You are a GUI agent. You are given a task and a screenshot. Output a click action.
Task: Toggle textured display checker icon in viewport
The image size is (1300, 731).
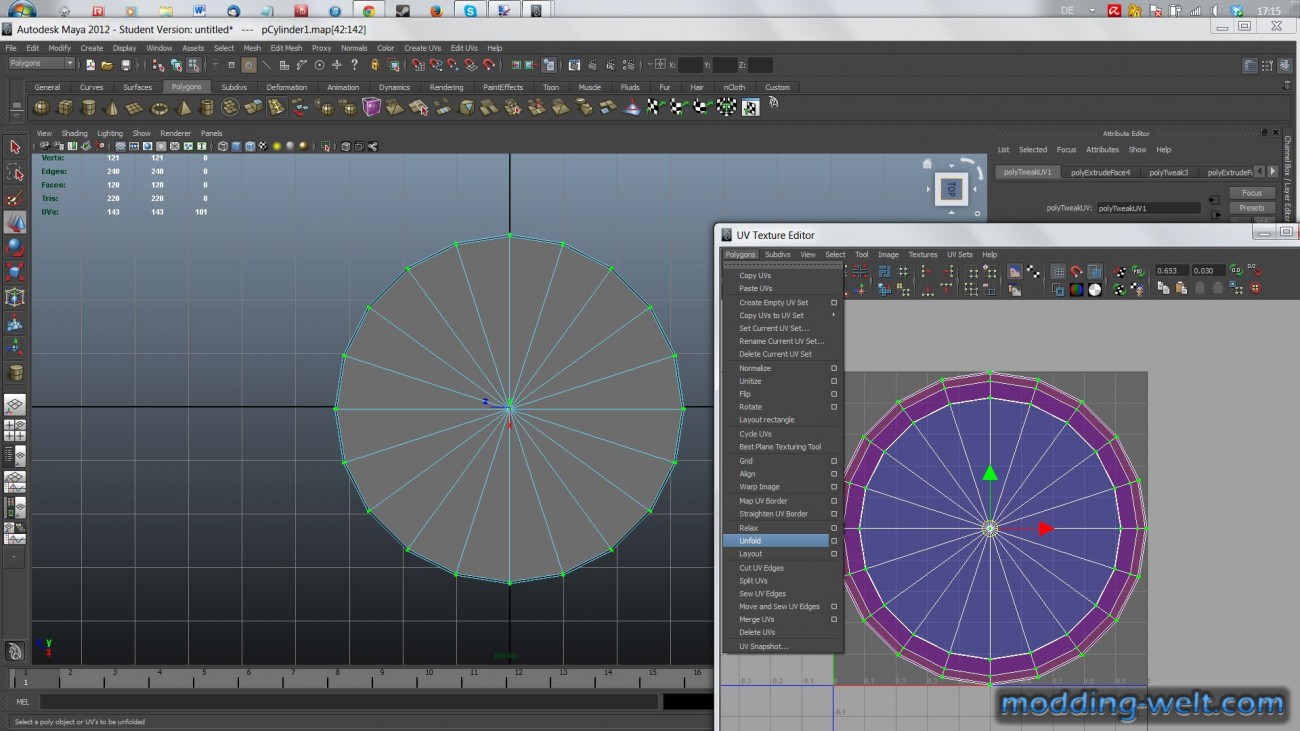click(x=263, y=146)
